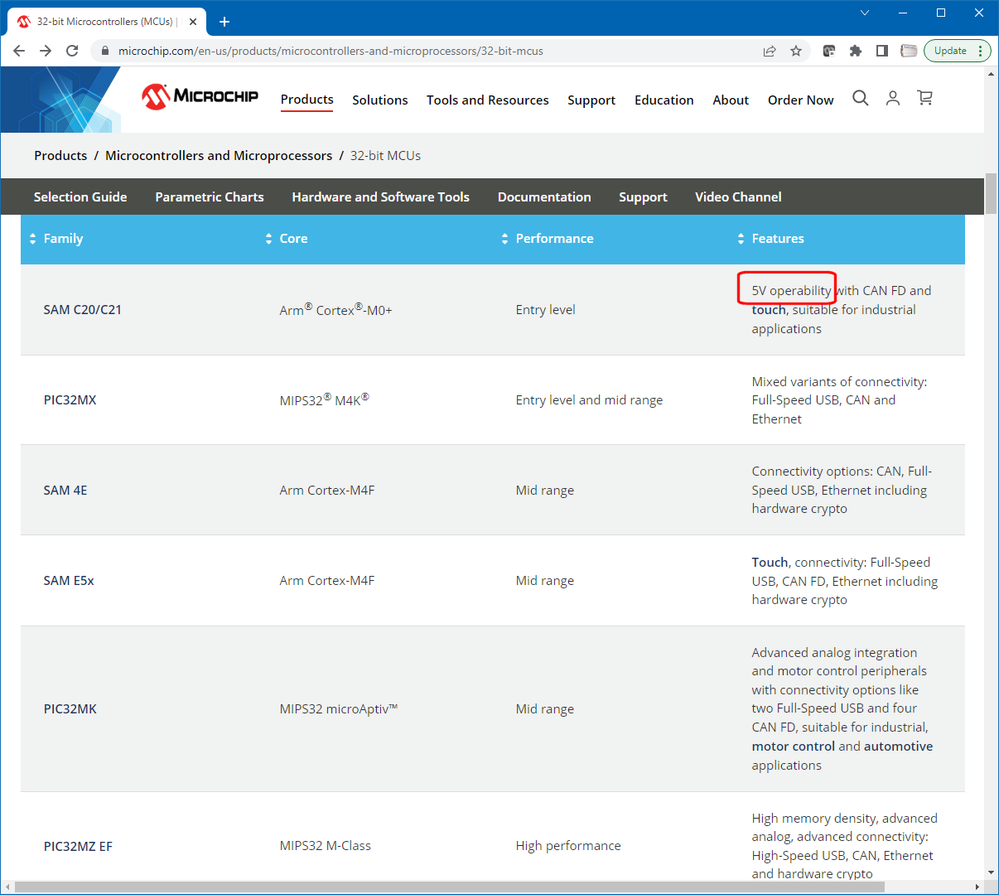The image size is (999, 895).
Task: Open the Chrome three-dot menu
Action: click(981, 51)
